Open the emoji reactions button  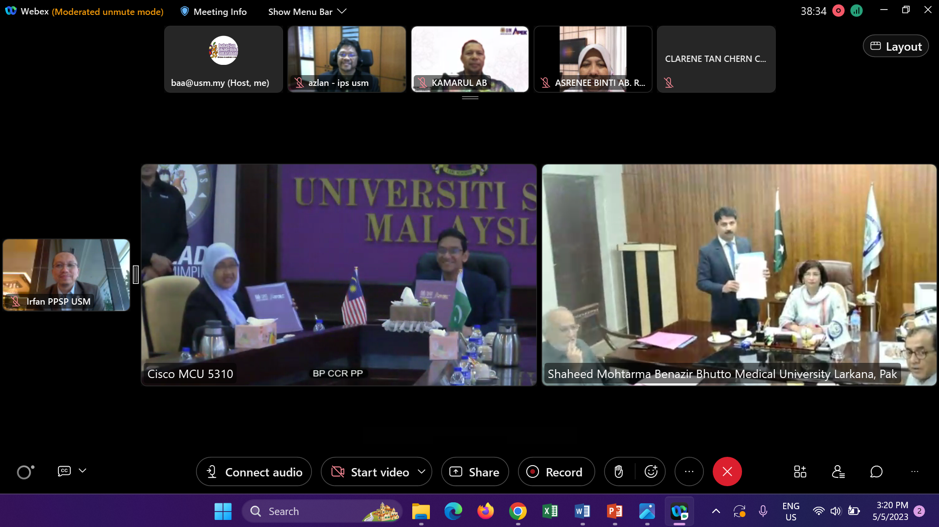tap(651, 472)
